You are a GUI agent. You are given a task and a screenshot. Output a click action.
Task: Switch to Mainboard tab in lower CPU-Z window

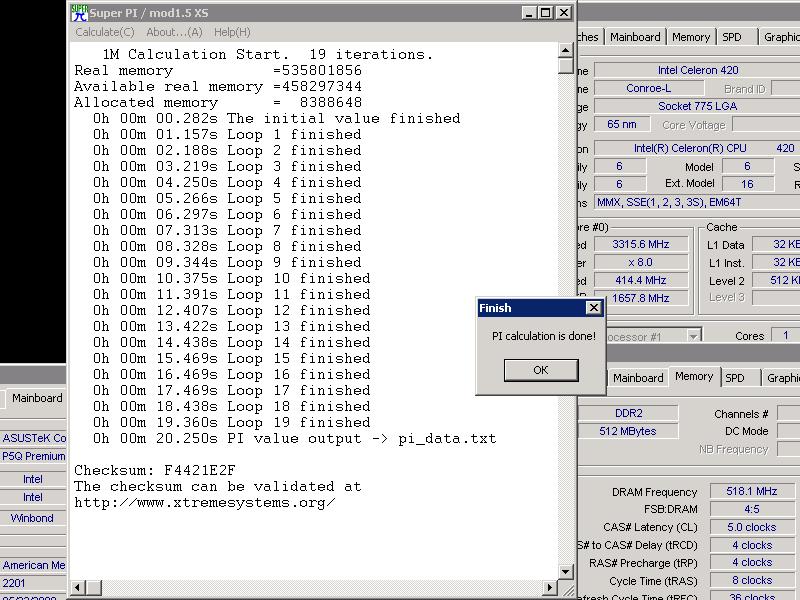point(638,378)
